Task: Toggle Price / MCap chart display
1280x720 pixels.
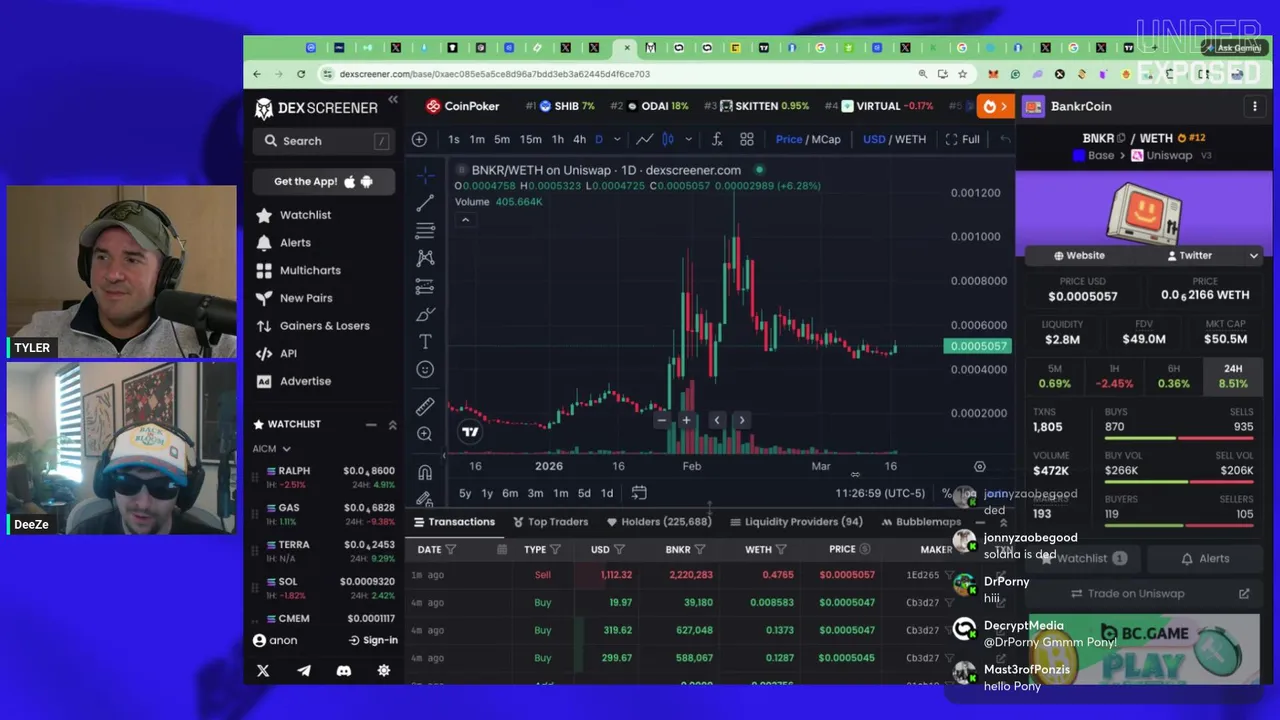Action: [808, 139]
